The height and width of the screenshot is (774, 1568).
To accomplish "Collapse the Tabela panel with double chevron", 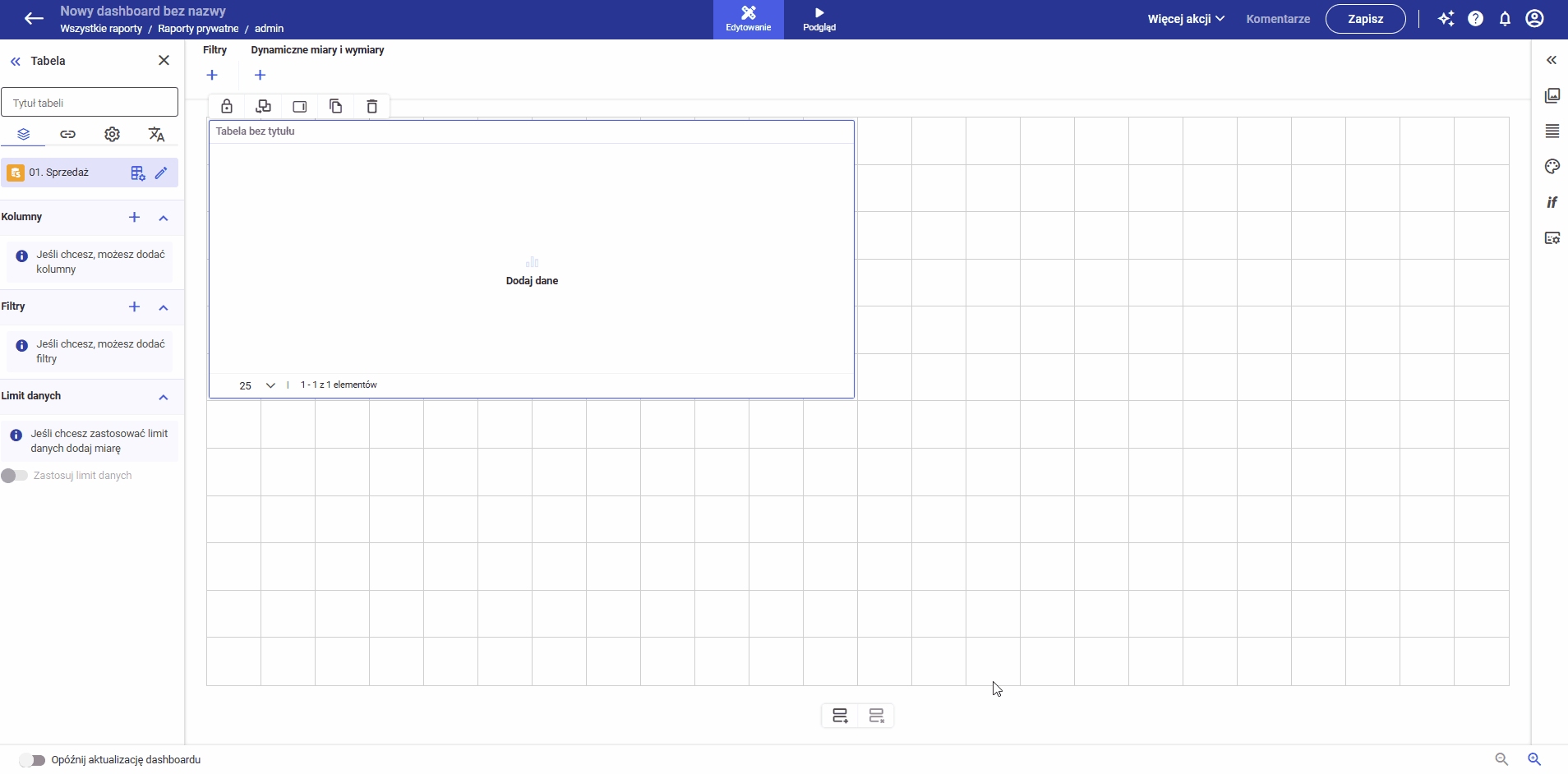I will 16,62.
